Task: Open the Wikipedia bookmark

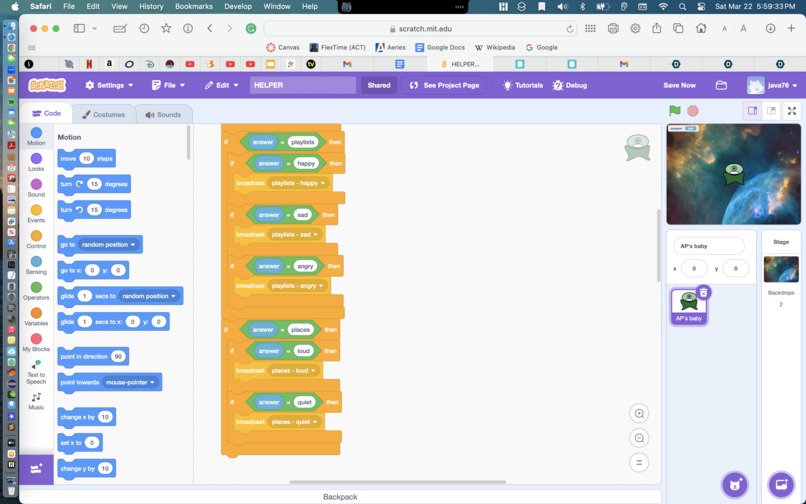Action: pos(494,47)
